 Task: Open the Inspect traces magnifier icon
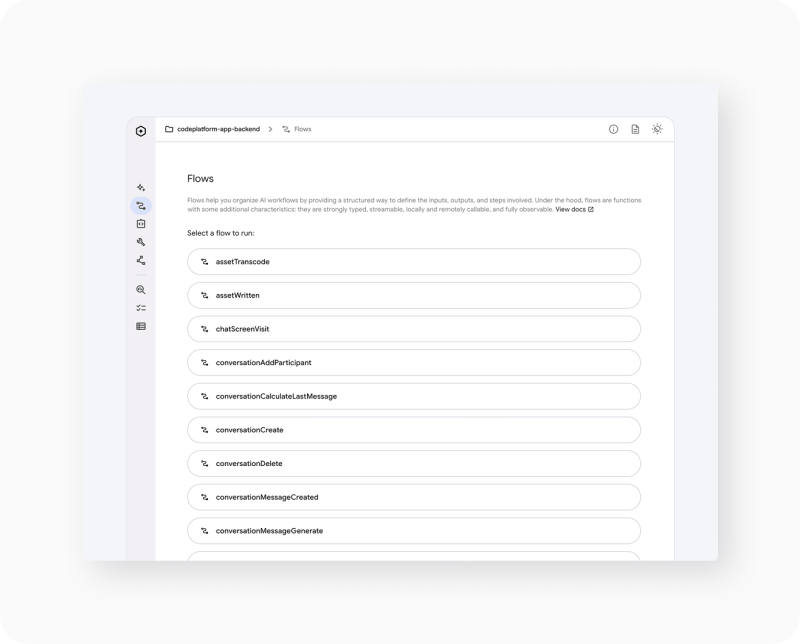pos(141,288)
